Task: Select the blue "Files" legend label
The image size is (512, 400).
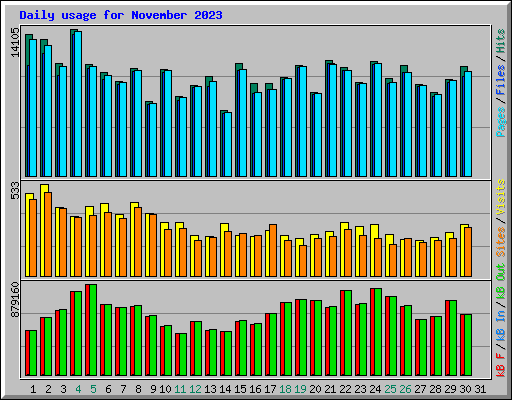Action: [x=501, y=80]
